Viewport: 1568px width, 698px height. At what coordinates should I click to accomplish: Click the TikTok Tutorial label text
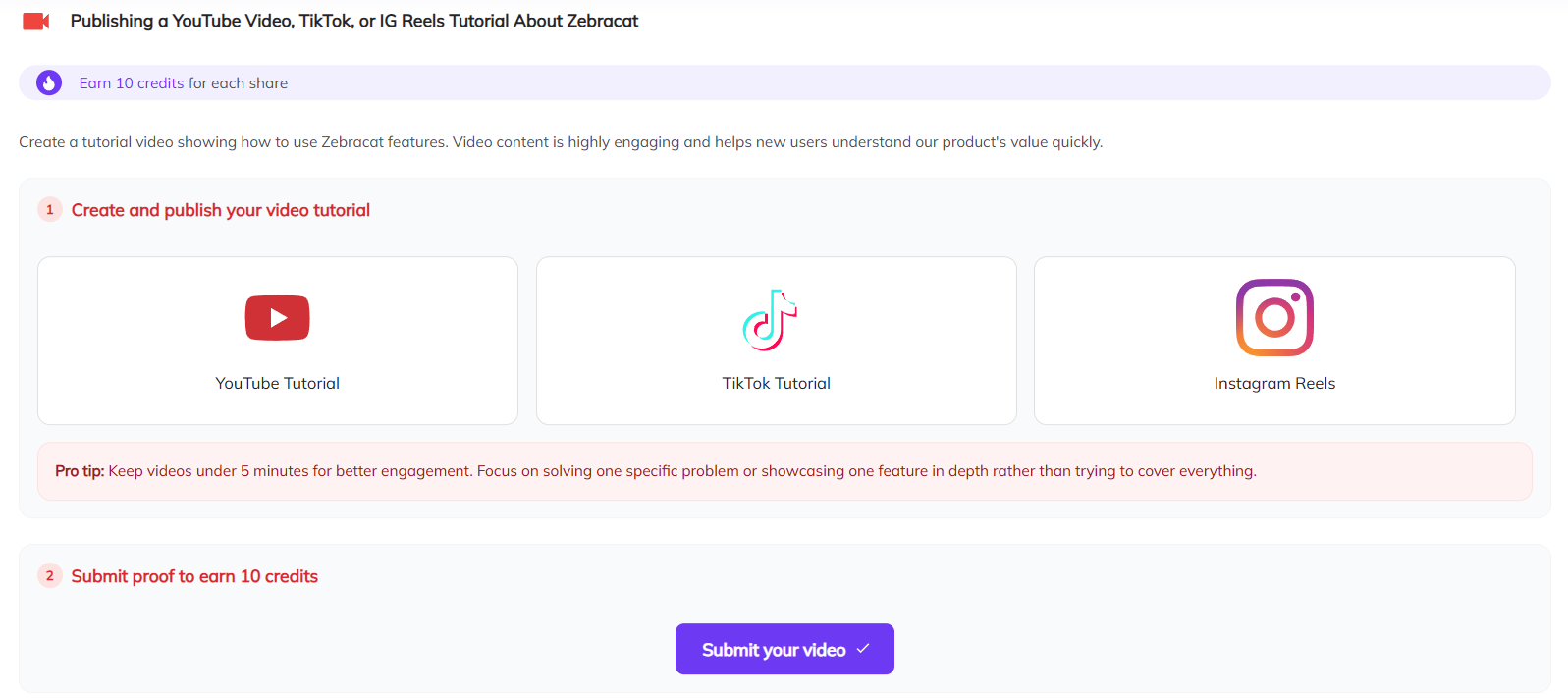click(x=777, y=384)
